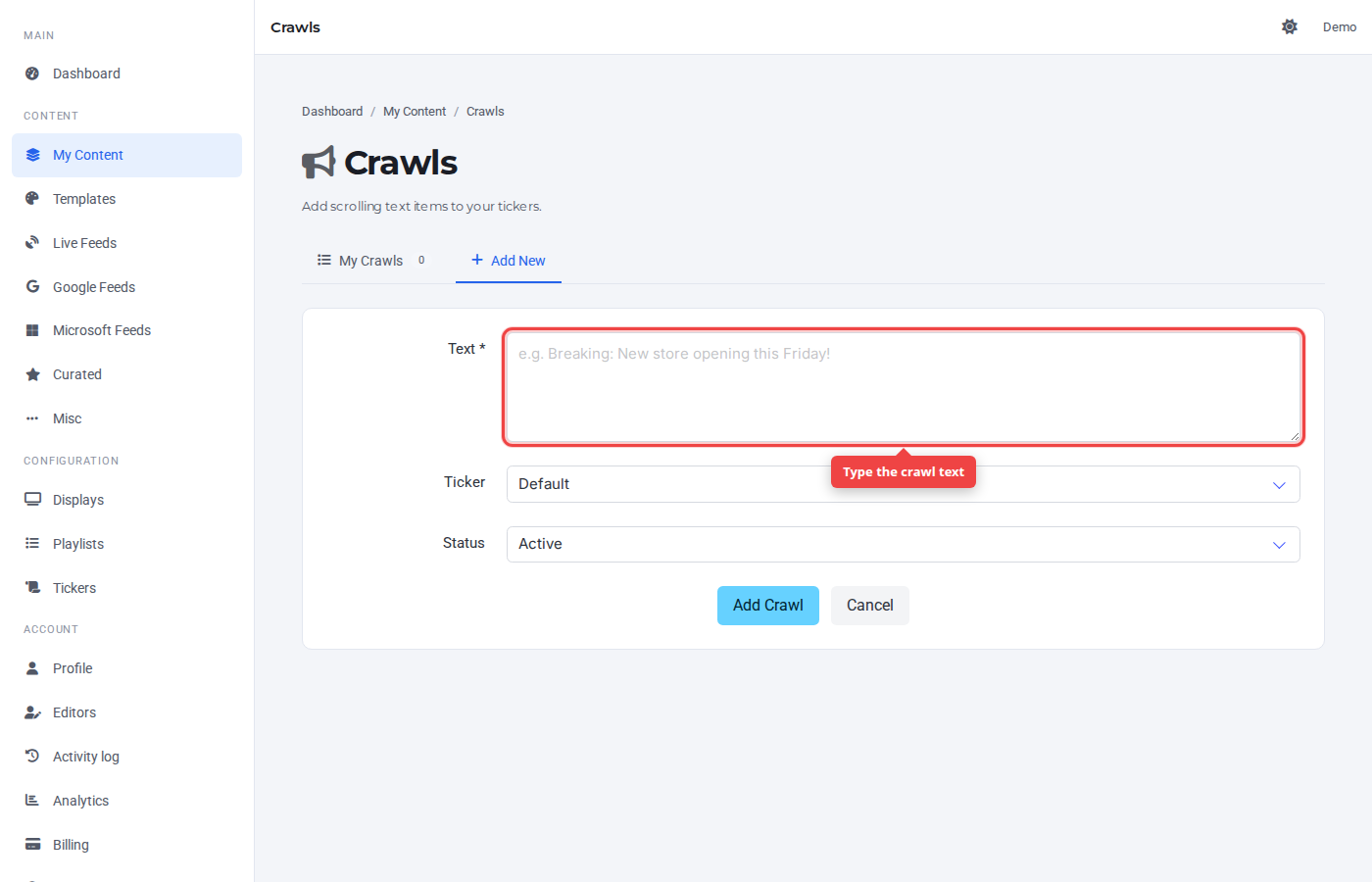1372x882 pixels.
Task: Click the Activity log sidebar label
Action: pyautogui.click(x=86, y=757)
